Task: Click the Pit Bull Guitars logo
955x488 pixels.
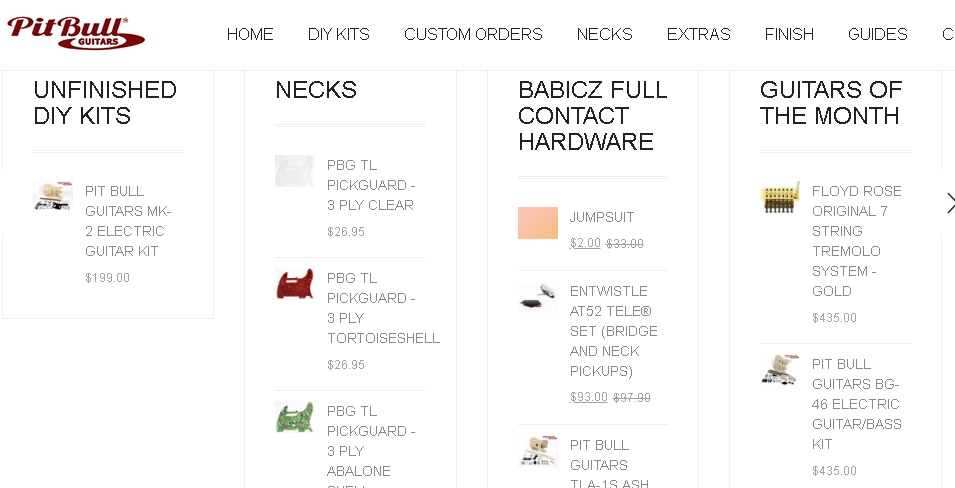Action: (76, 32)
